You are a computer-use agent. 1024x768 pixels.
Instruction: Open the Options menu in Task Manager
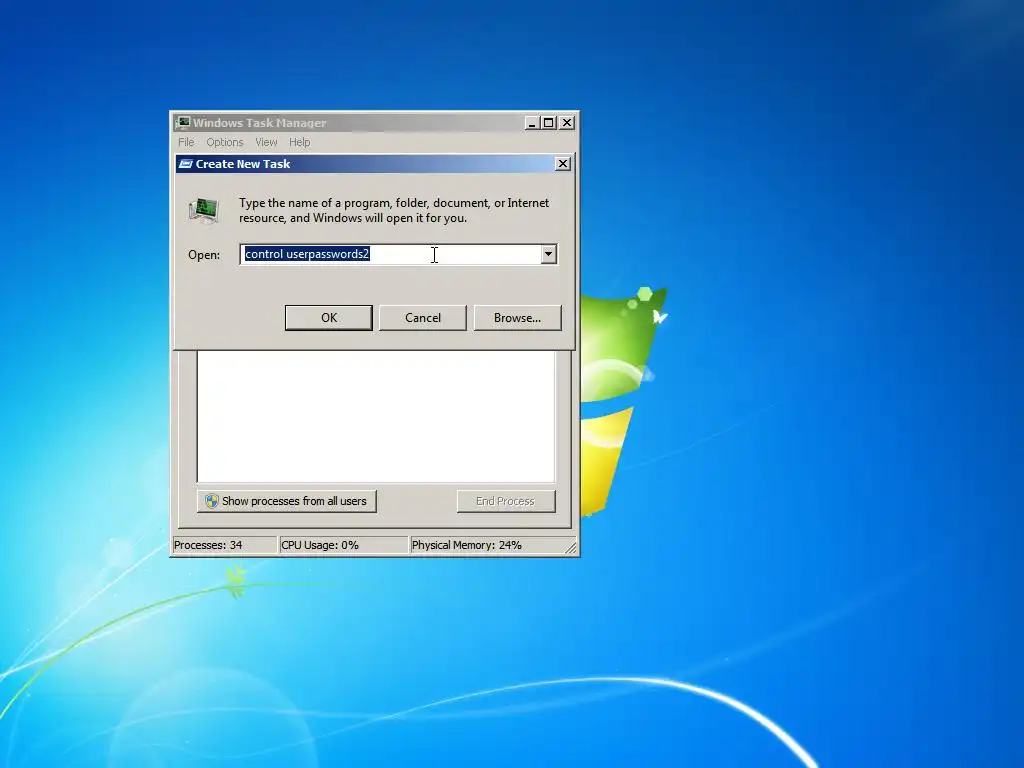point(225,142)
